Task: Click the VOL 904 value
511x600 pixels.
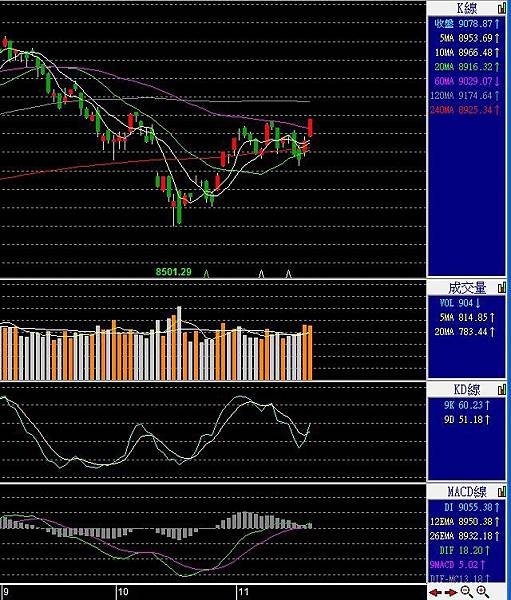Action: [460, 303]
